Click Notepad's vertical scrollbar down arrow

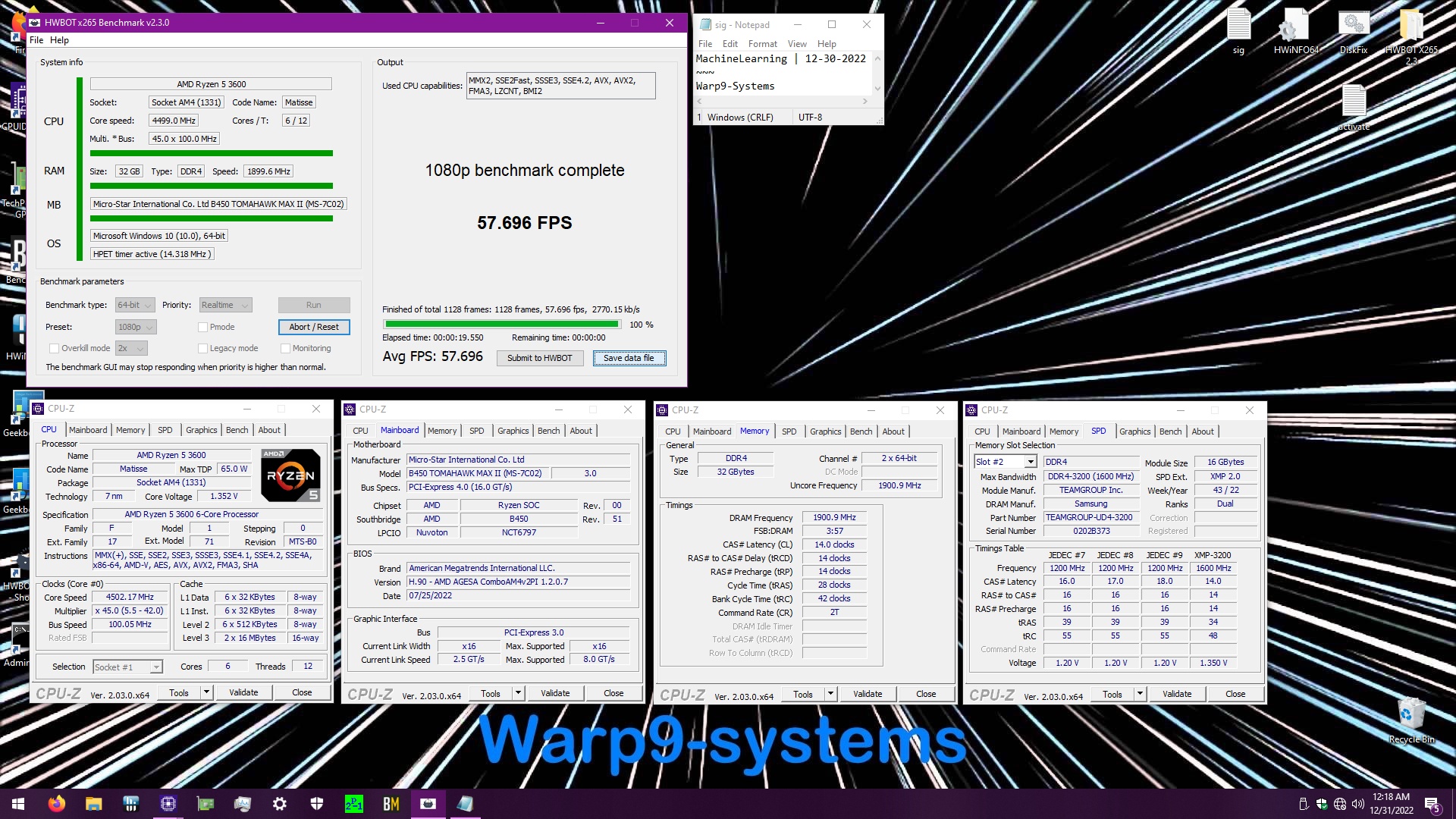tap(877, 89)
